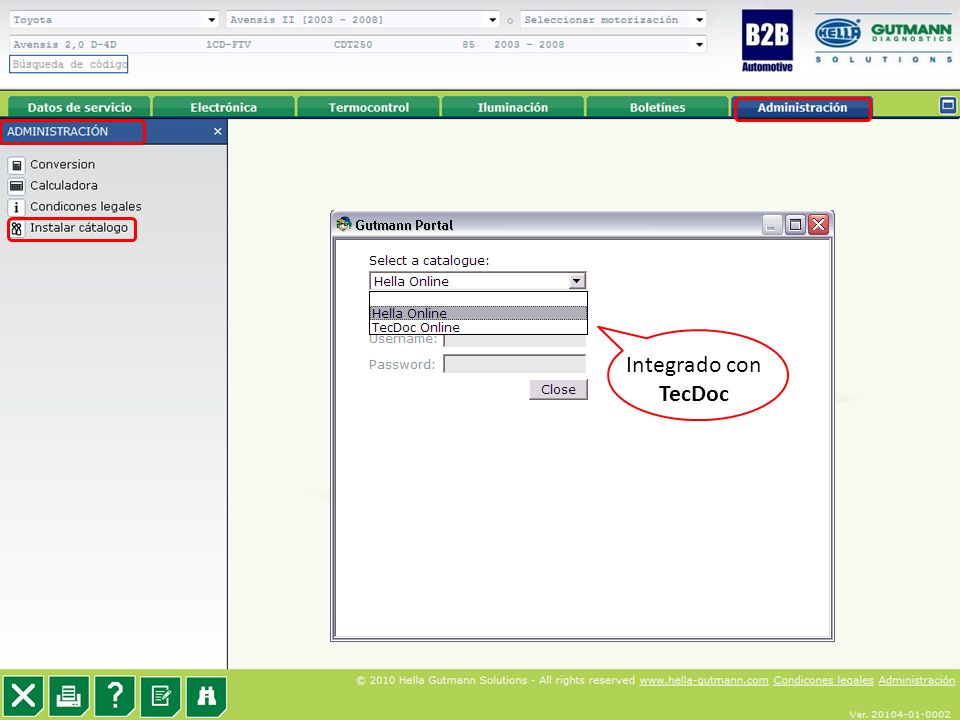This screenshot has height=720, width=960.
Task: Visit the www.hella-gutmann.com footer link
Action: coord(703,680)
